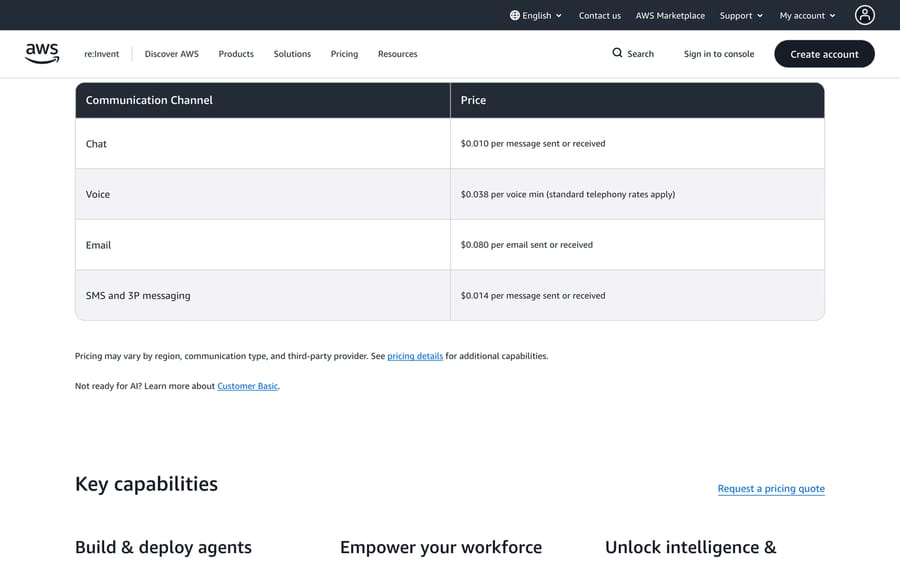Click the Search label in navigation
The height and width of the screenshot is (563, 900).
pos(641,54)
